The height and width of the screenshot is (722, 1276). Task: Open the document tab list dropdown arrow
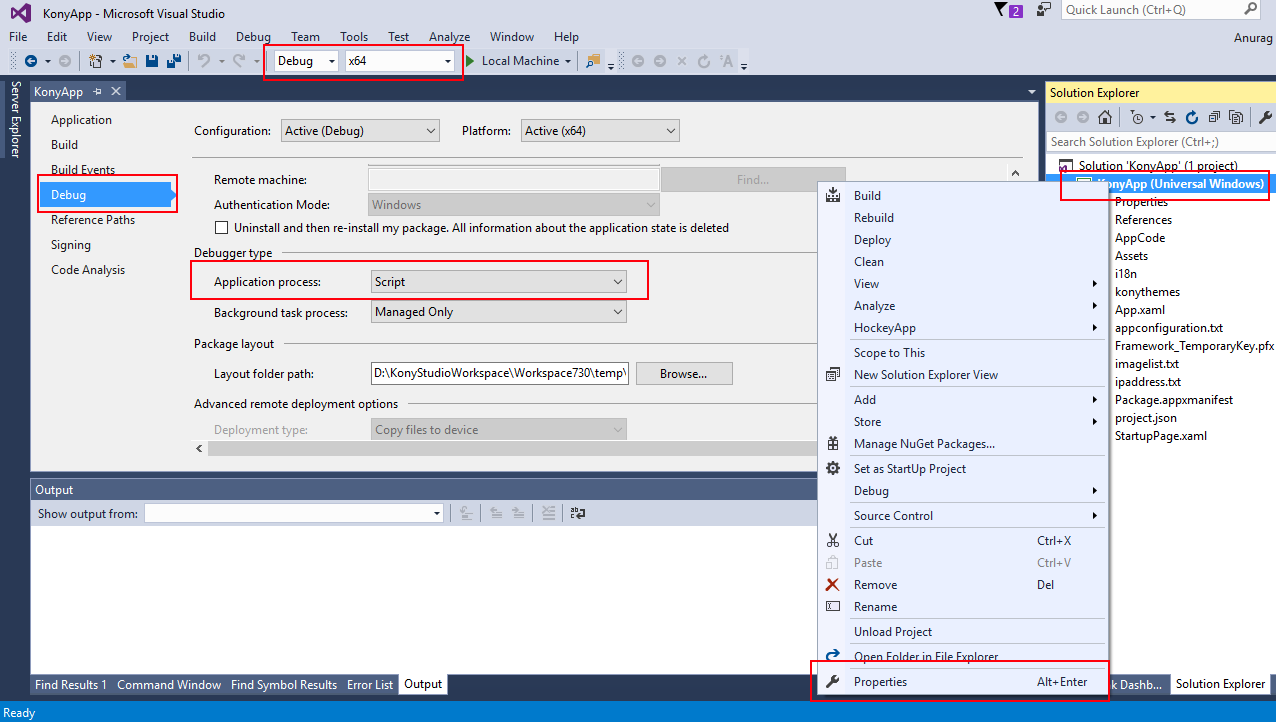tap(1032, 92)
